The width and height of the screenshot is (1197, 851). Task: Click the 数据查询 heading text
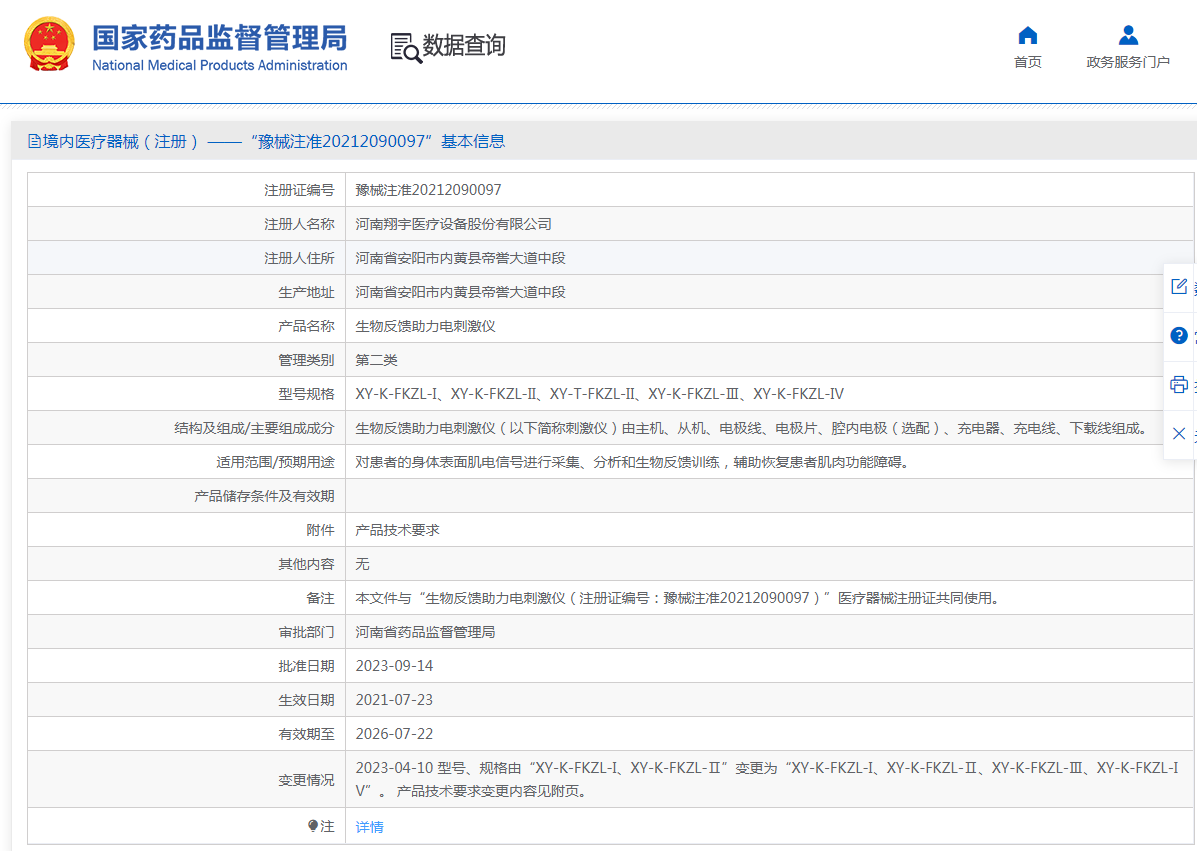[x=464, y=45]
